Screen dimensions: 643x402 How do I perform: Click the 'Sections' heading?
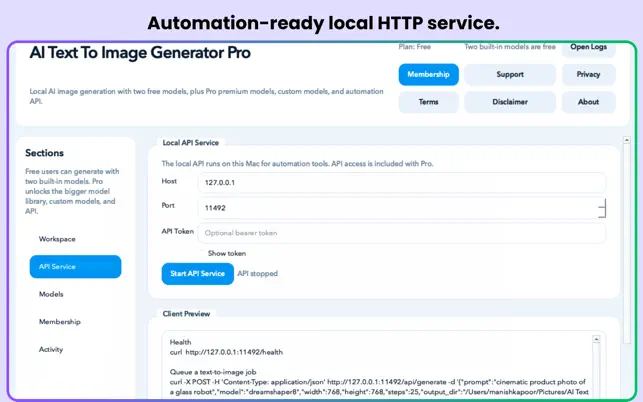click(x=44, y=153)
